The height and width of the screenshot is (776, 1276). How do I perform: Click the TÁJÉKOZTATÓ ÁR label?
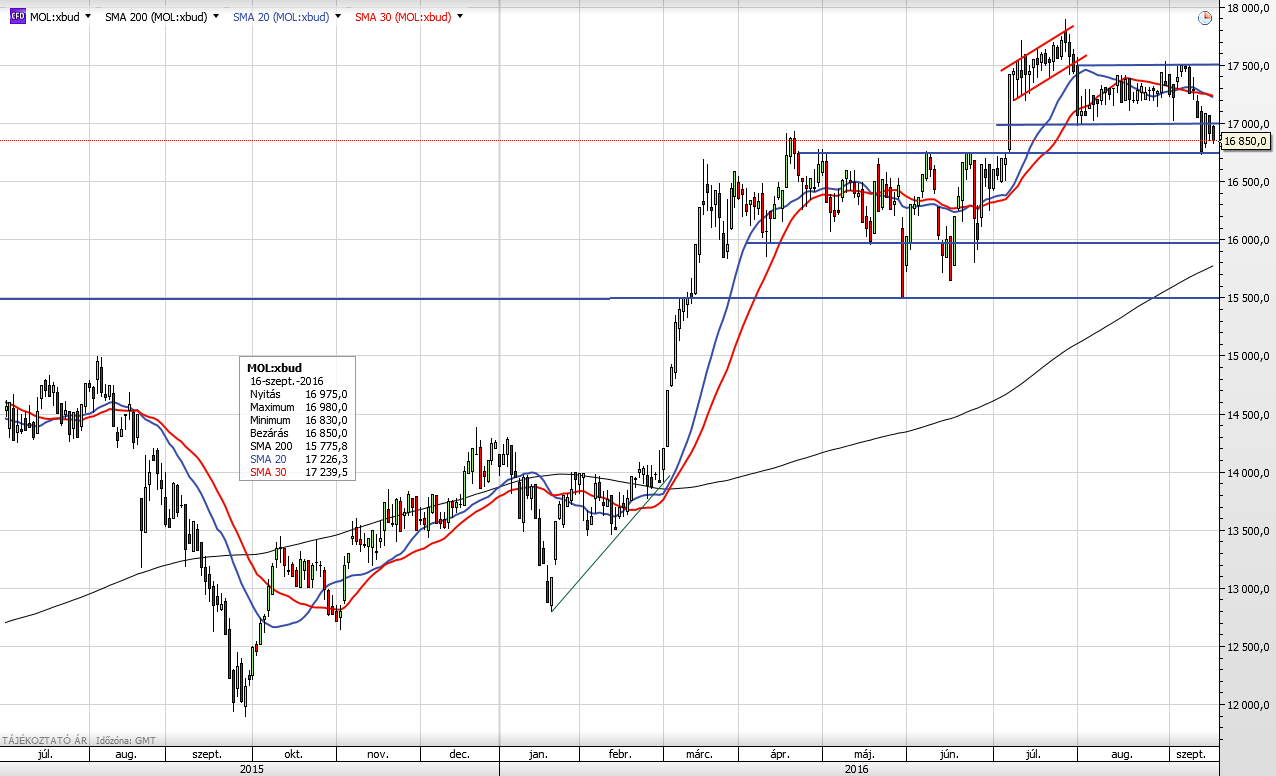pyautogui.click(x=44, y=740)
